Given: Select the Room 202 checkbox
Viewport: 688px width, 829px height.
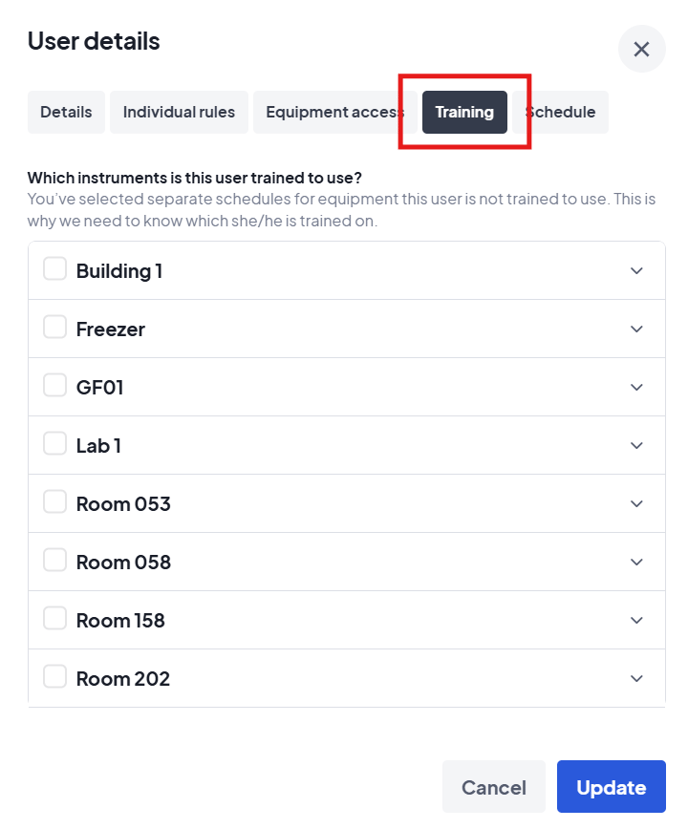Looking at the screenshot, I should pyautogui.click(x=55, y=677).
